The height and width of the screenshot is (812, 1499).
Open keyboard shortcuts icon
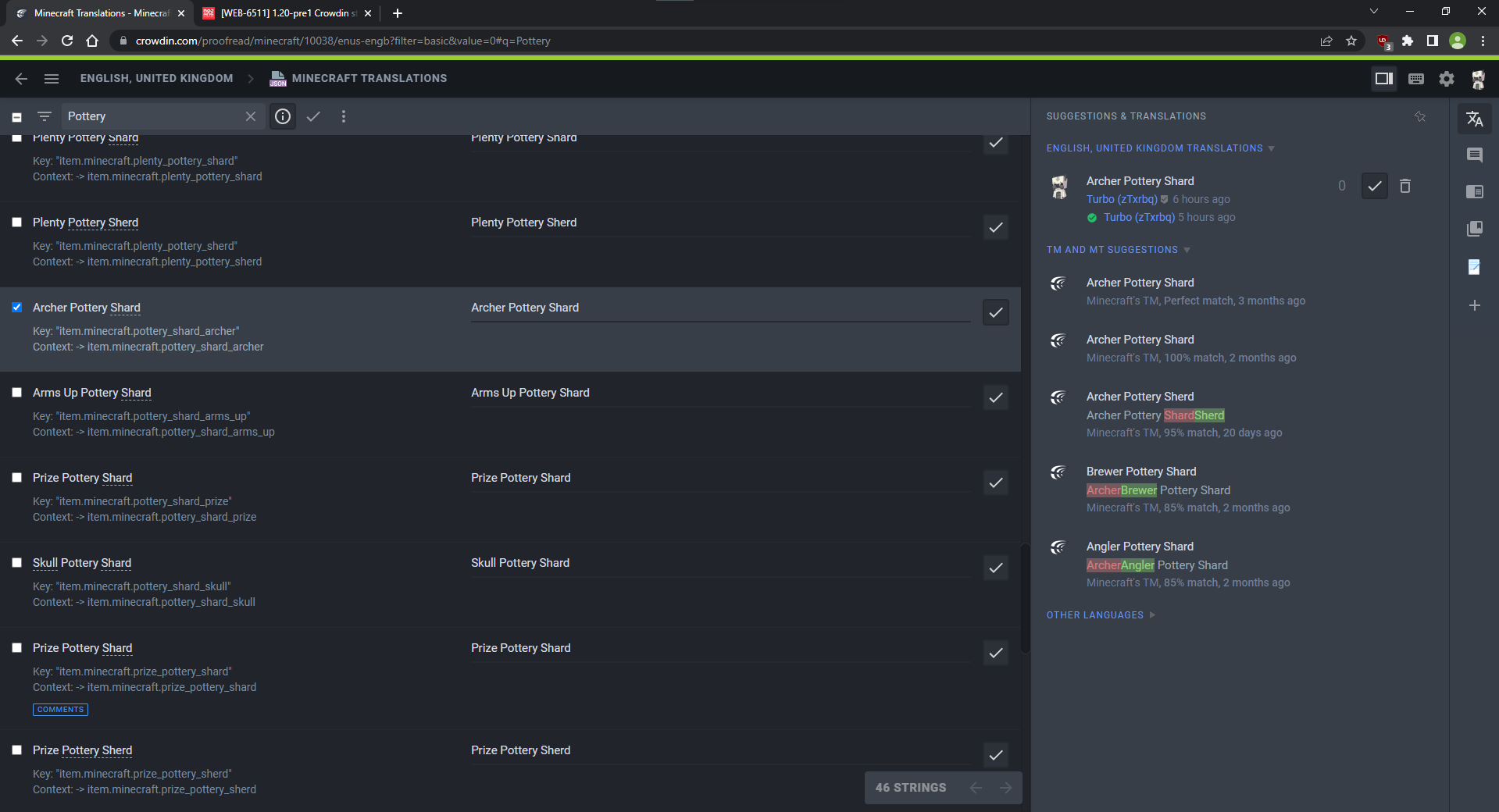pyautogui.click(x=1415, y=79)
